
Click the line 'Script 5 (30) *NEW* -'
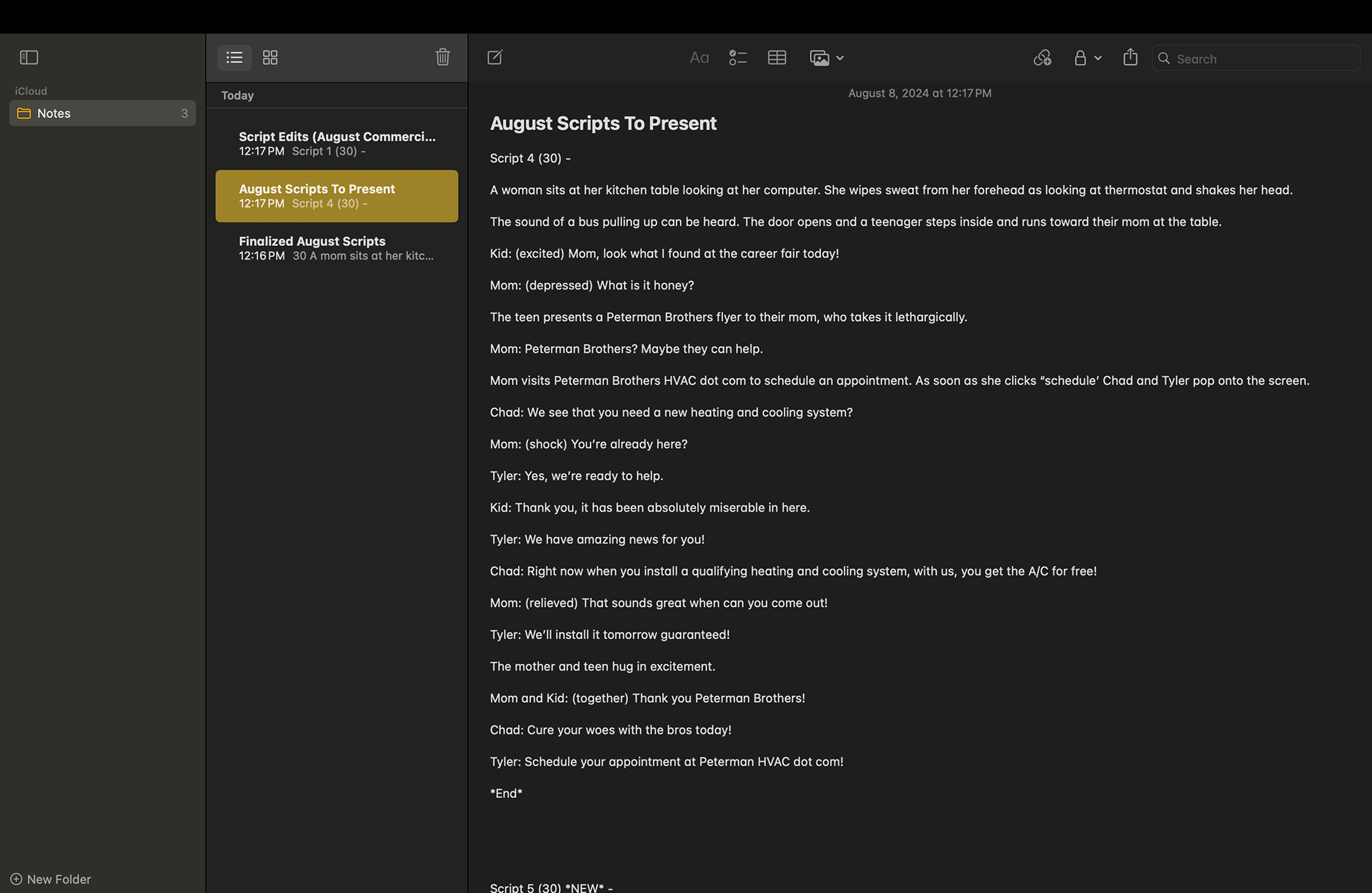[x=551, y=887]
